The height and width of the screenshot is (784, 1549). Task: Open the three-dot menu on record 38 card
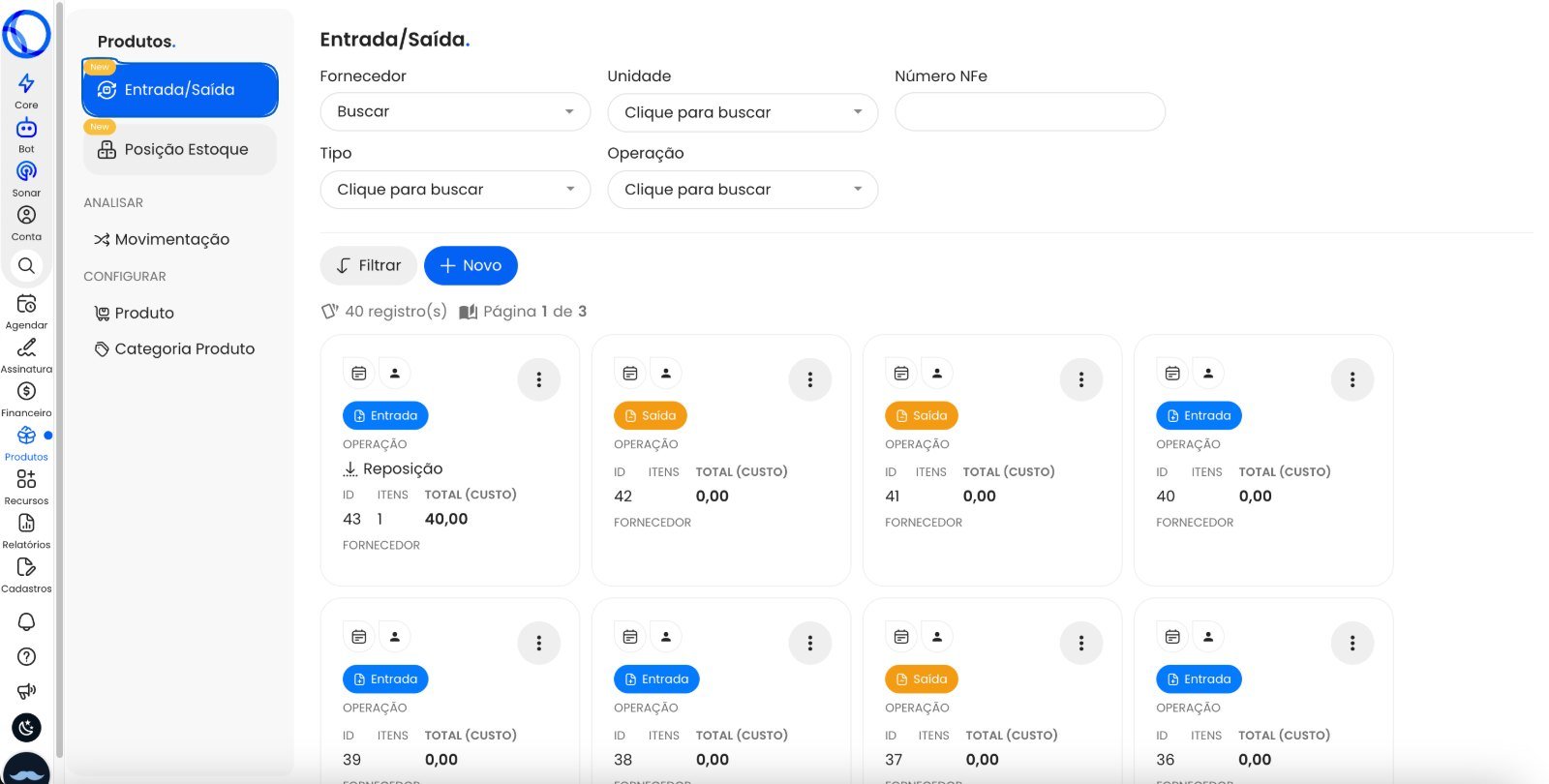tap(810, 644)
